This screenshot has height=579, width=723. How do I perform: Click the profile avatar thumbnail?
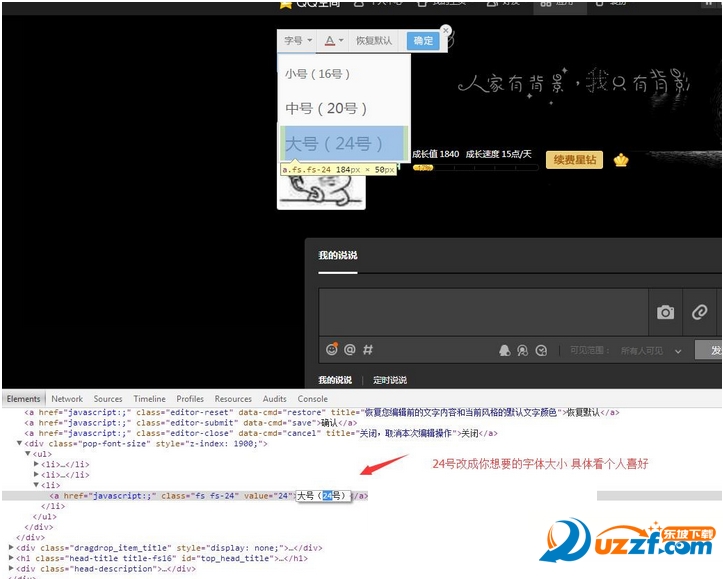click(321, 192)
